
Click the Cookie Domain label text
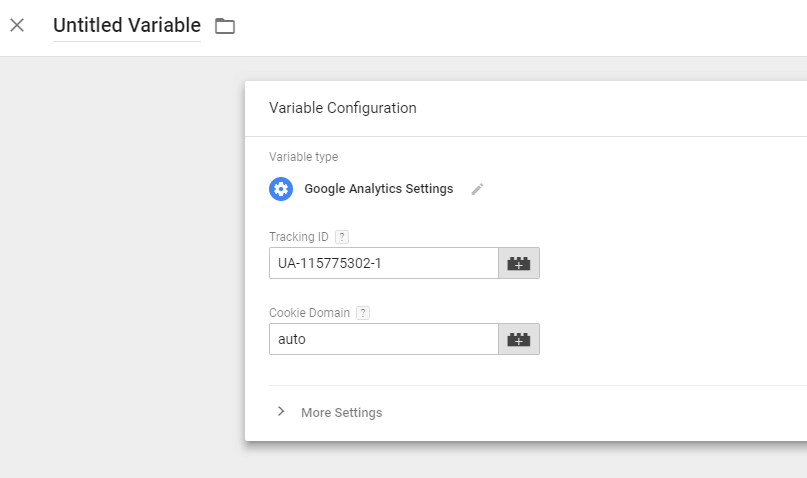(x=309, y=313)
